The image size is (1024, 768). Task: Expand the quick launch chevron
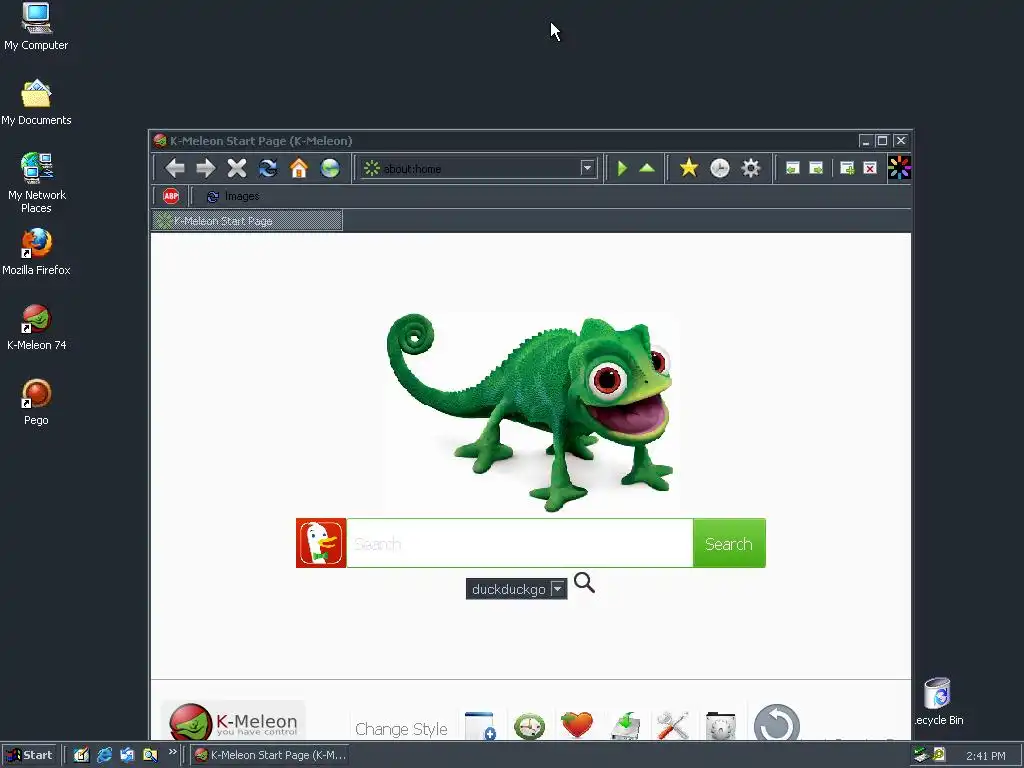172,752
